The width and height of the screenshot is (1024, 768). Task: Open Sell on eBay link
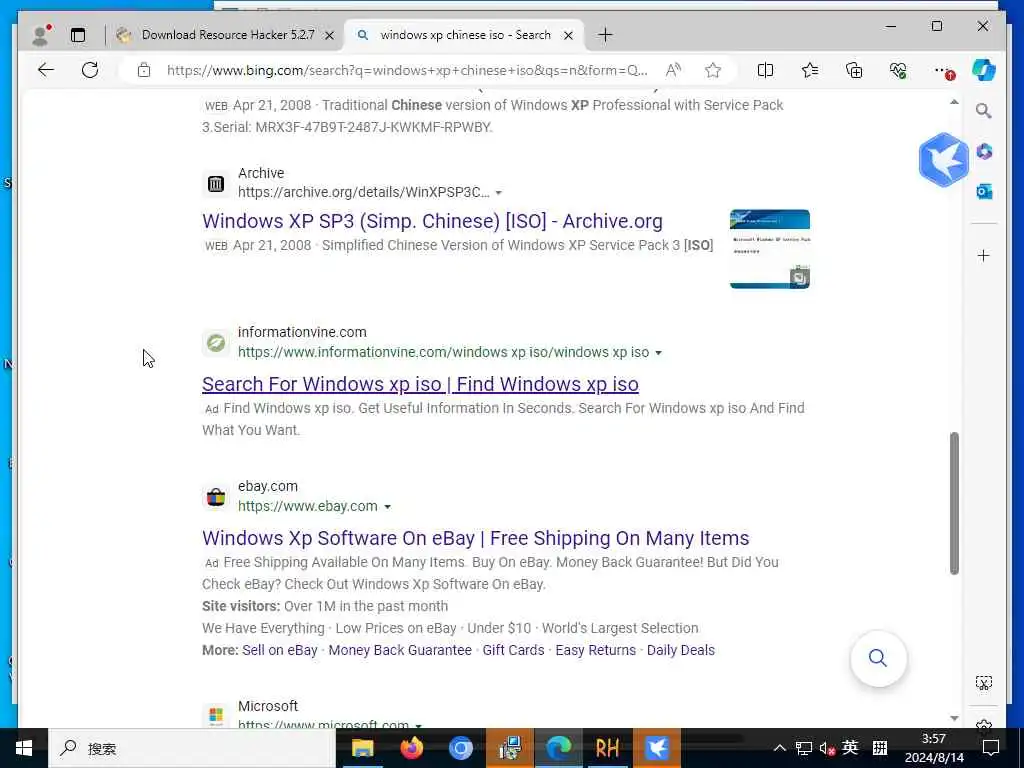(280, 650)
